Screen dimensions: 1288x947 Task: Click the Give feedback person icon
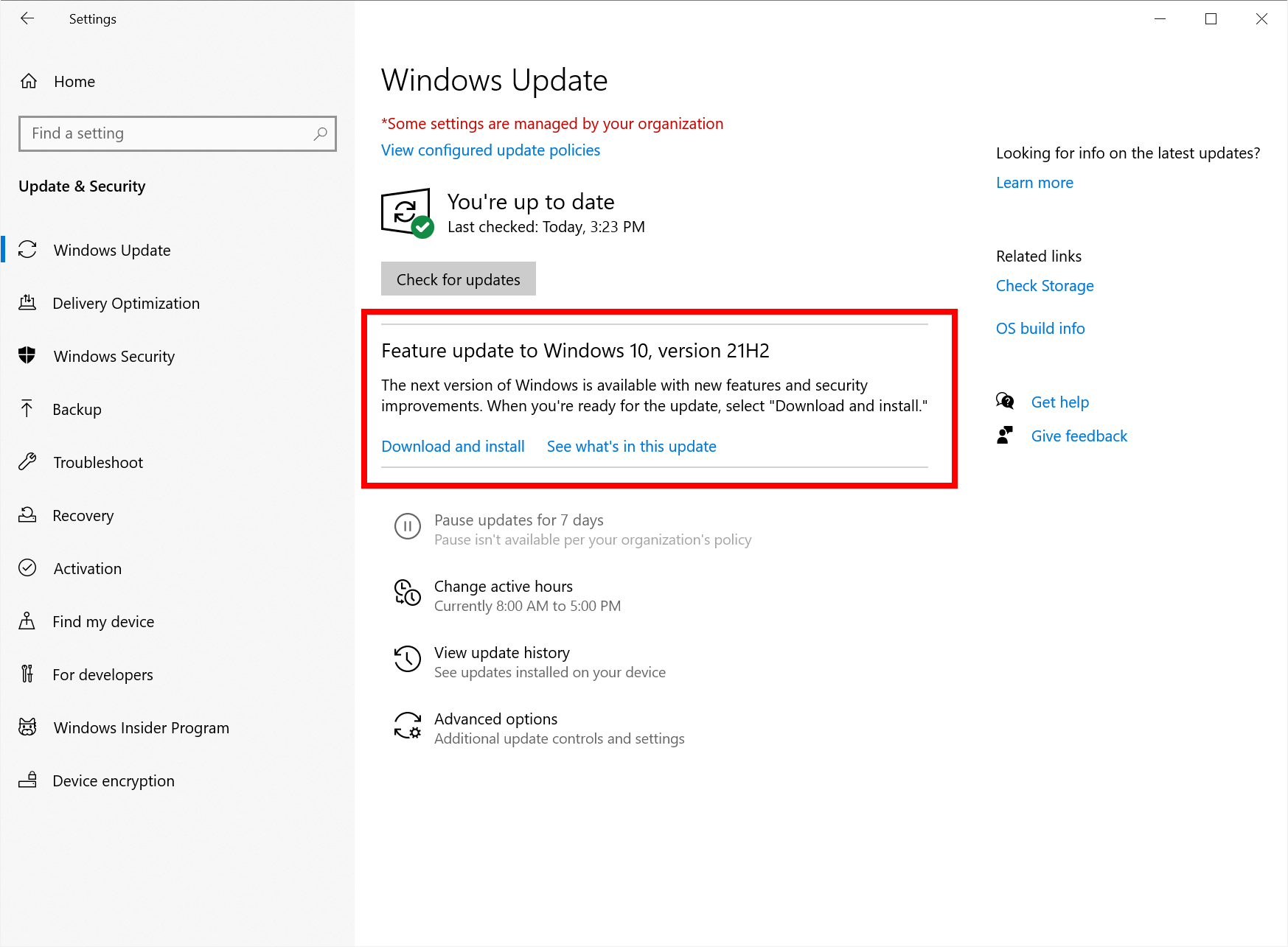[1005, 436]
